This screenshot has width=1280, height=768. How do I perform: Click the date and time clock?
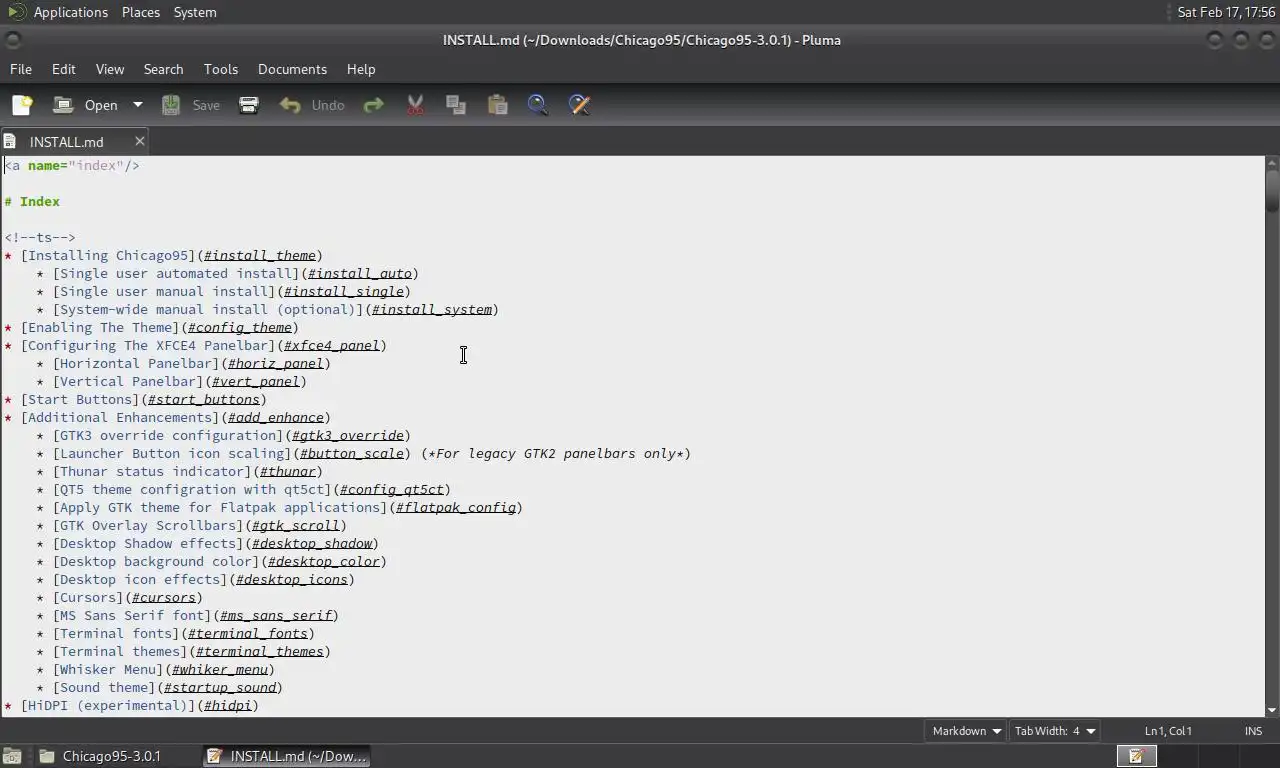click(x=1226, y=12)
